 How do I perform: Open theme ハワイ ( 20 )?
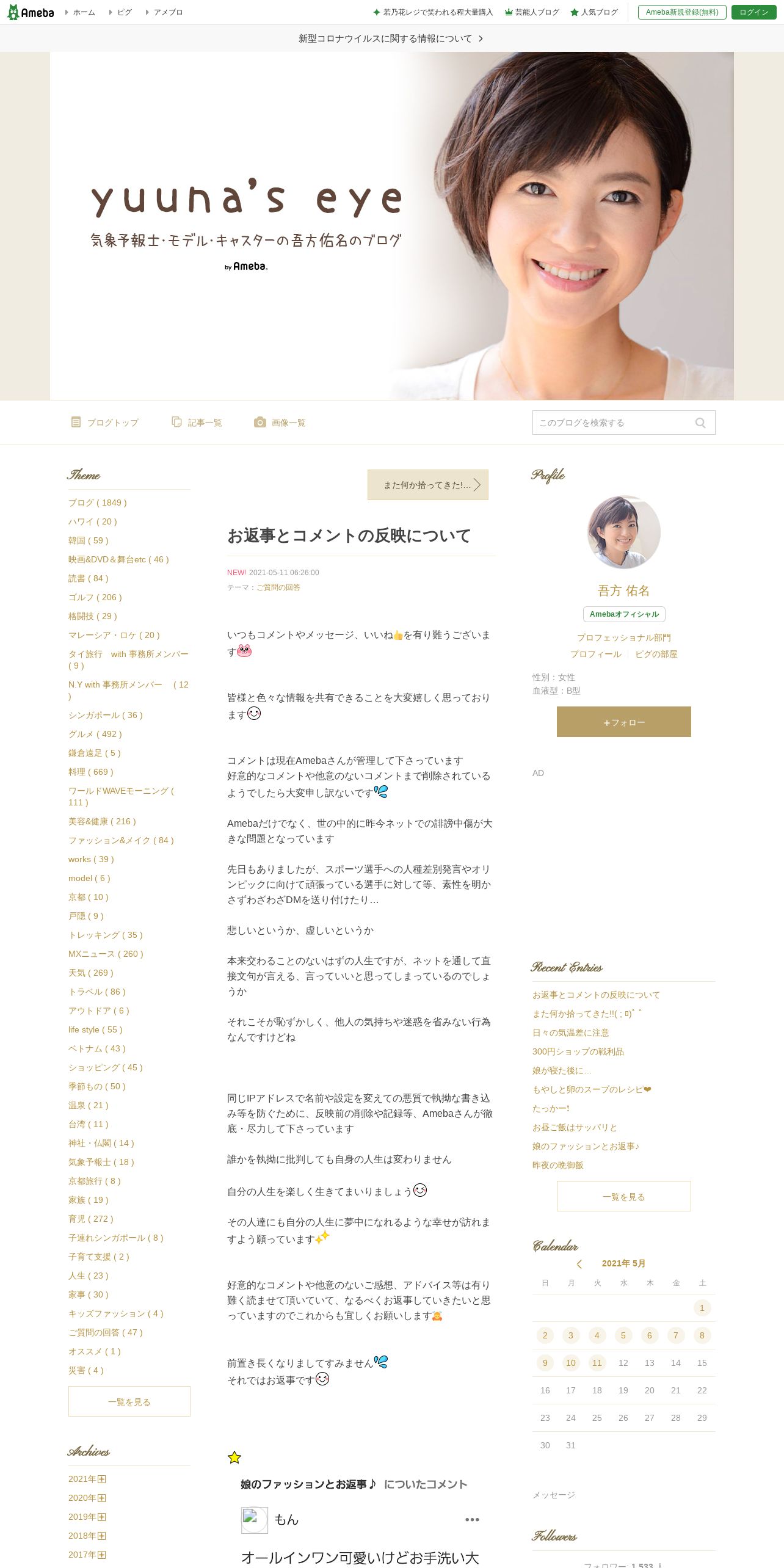pyautogui.click(x=93, y=521)
